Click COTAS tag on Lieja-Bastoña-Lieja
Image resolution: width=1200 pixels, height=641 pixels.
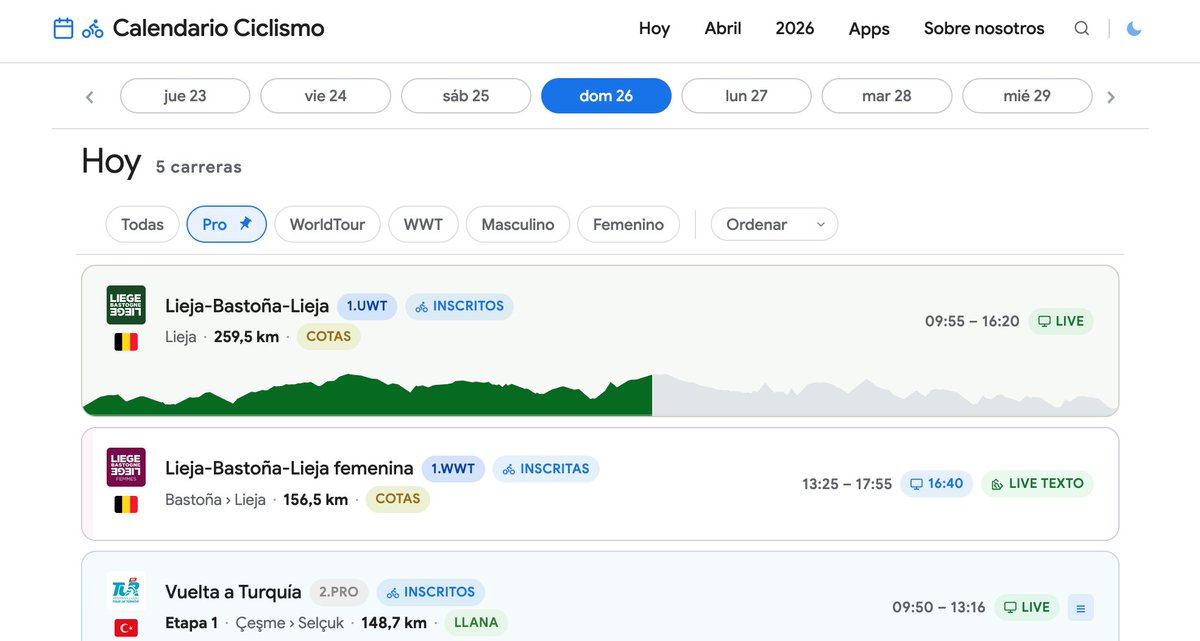coord(329,336)
